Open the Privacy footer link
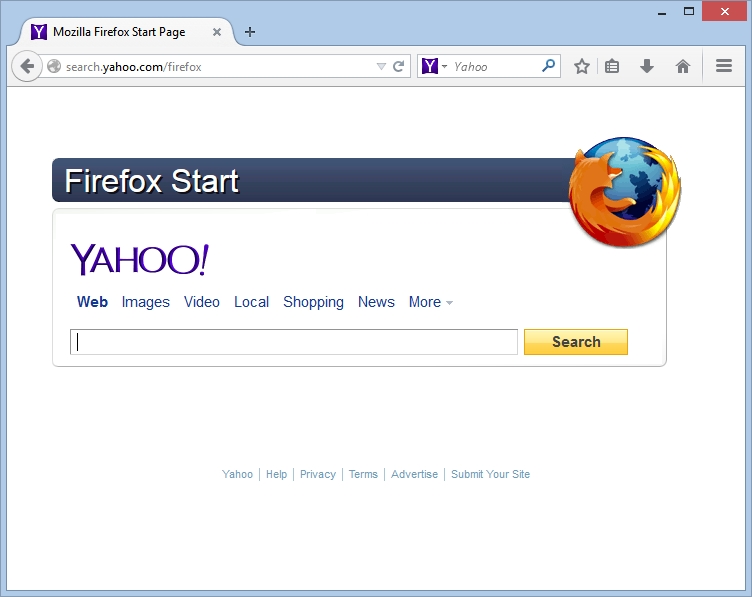 (x=317, y=474)
